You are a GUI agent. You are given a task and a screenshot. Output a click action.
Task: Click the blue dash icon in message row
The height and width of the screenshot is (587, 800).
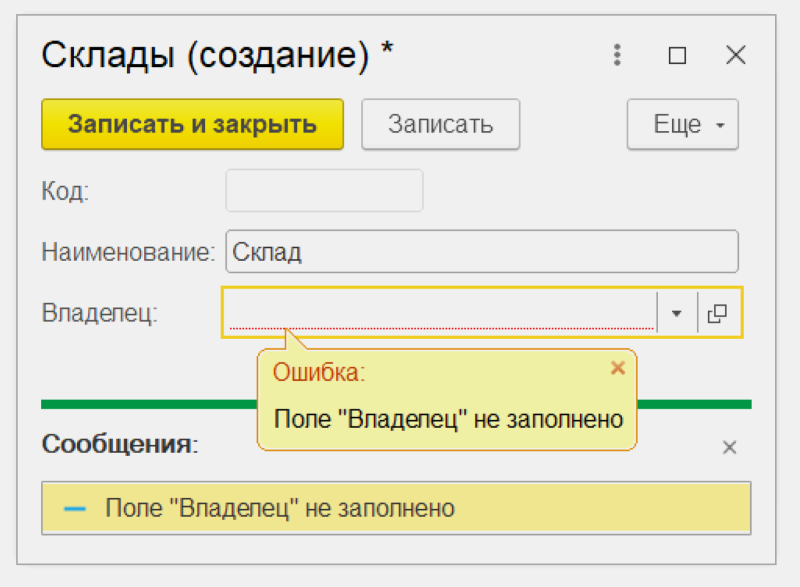(x=74, y=508)
